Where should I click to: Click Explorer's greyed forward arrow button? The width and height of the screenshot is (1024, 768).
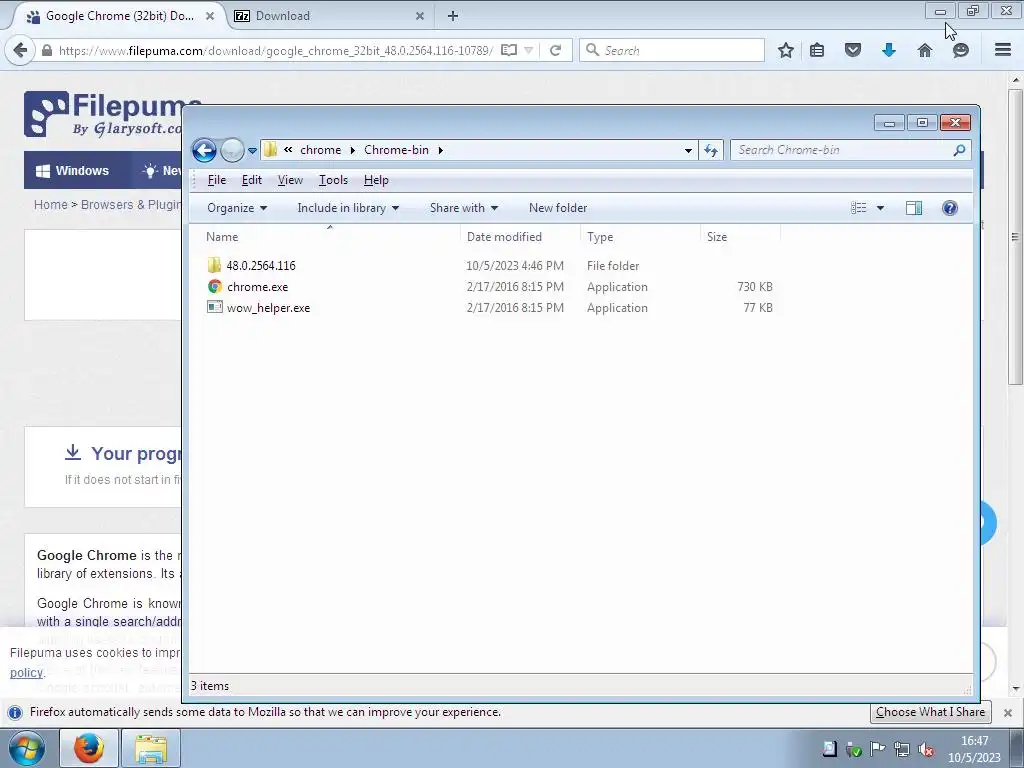(x=232, y=150)
